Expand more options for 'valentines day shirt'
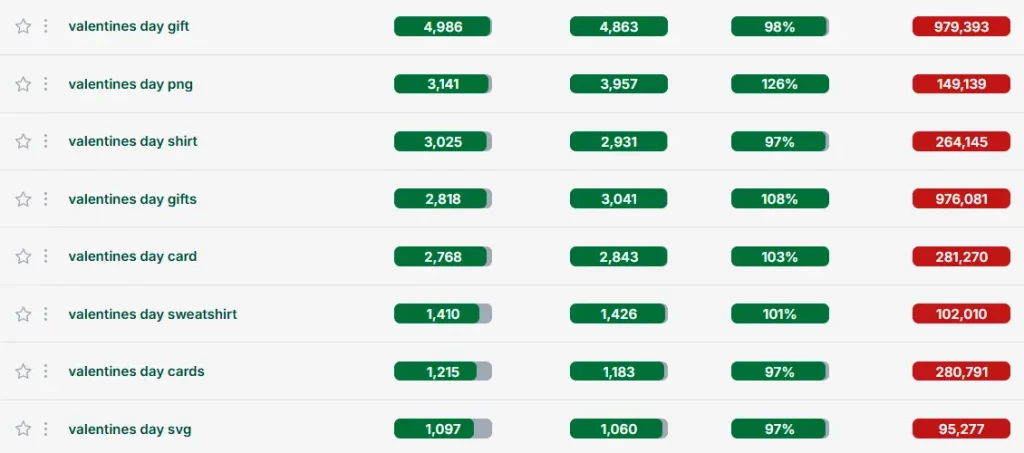The width and height of the screenshot is (1024, 453). pos(45,142)
